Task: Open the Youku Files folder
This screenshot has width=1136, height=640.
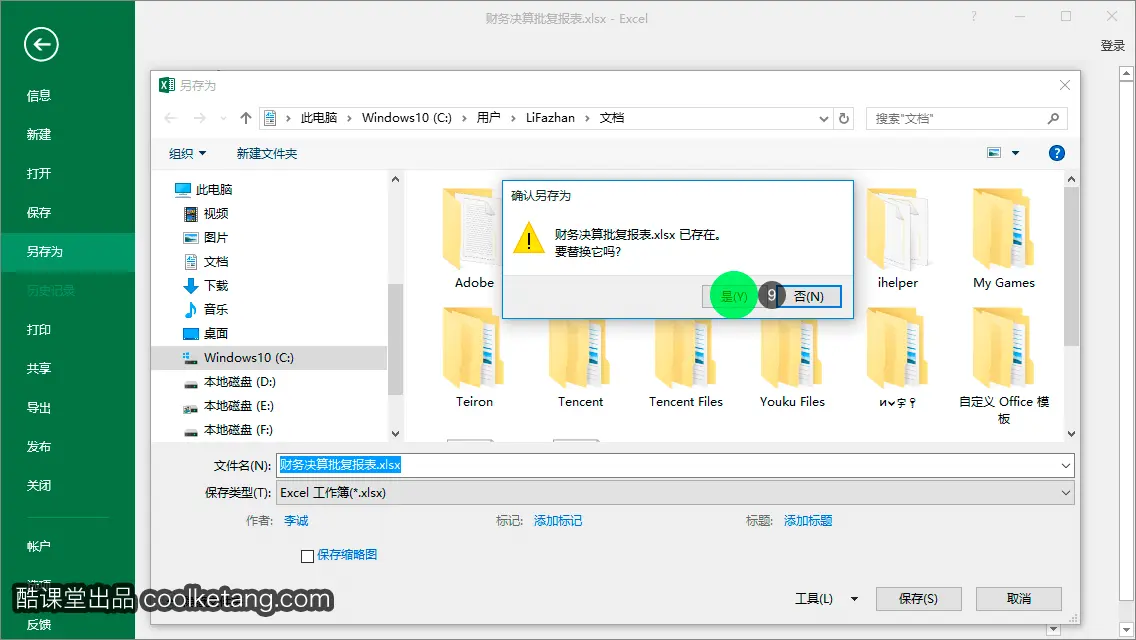Action: click(792, 358)
